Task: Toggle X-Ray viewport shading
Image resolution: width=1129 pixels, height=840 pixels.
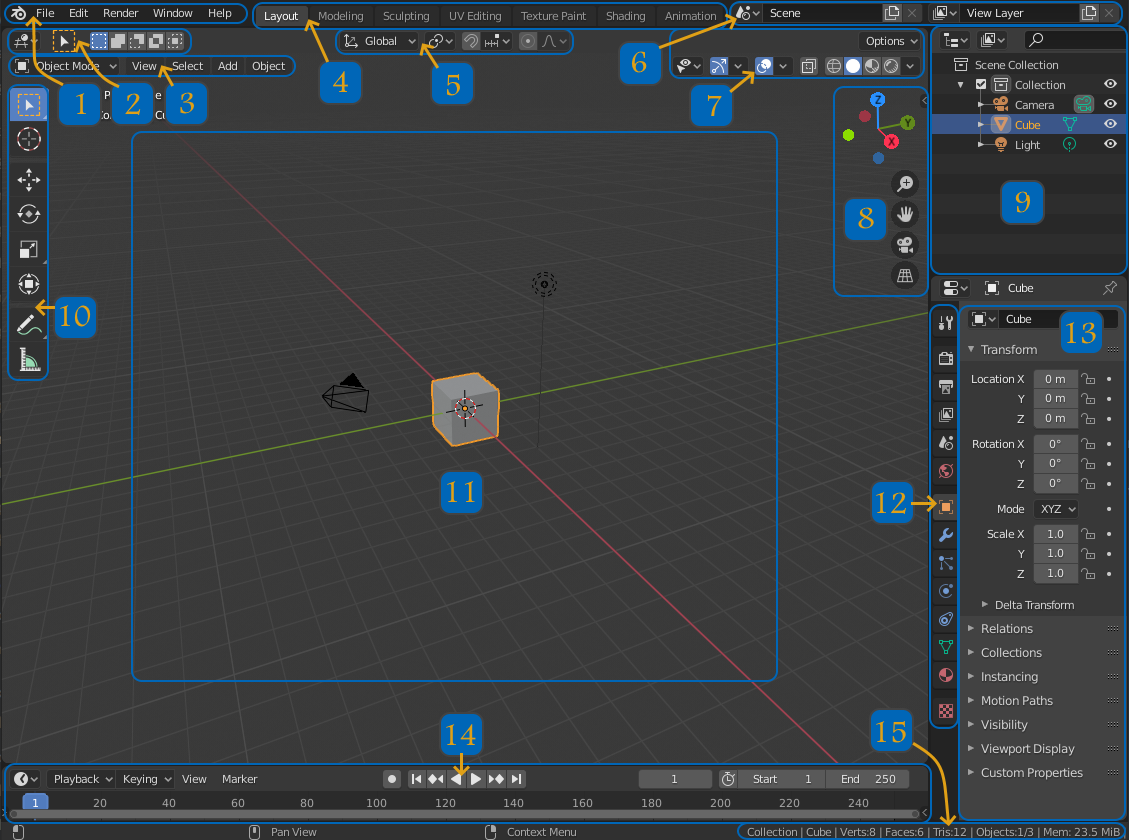Action: click(807, 66)
